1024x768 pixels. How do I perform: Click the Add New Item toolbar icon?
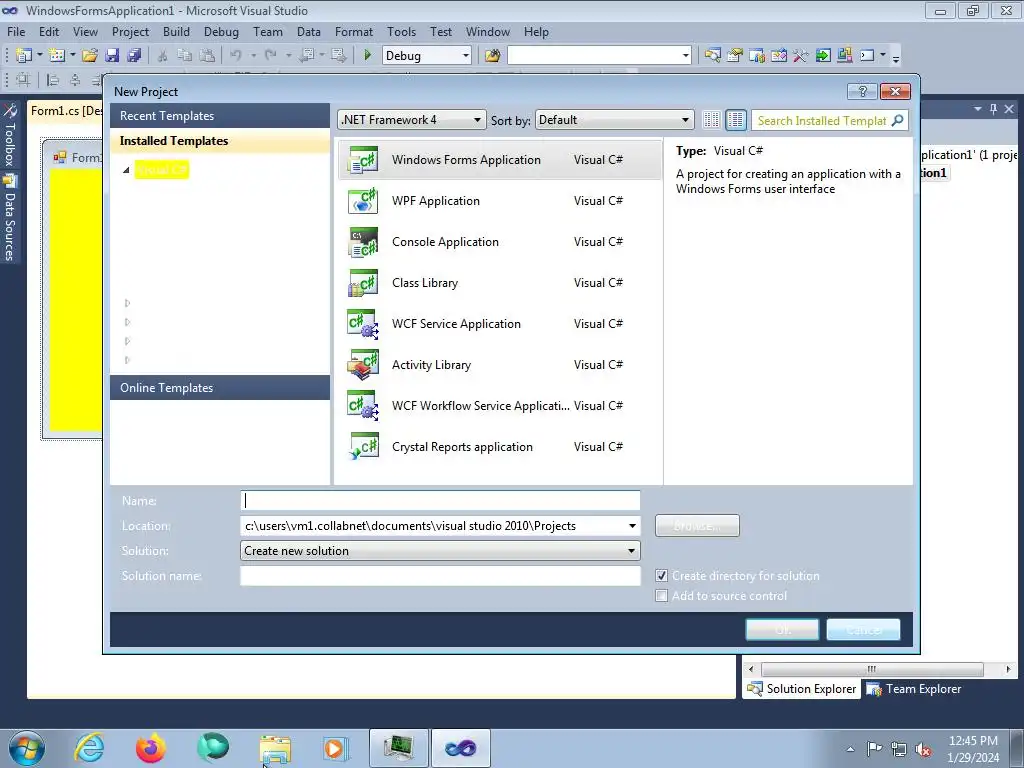pyautogui.click(x=57, y=56)
